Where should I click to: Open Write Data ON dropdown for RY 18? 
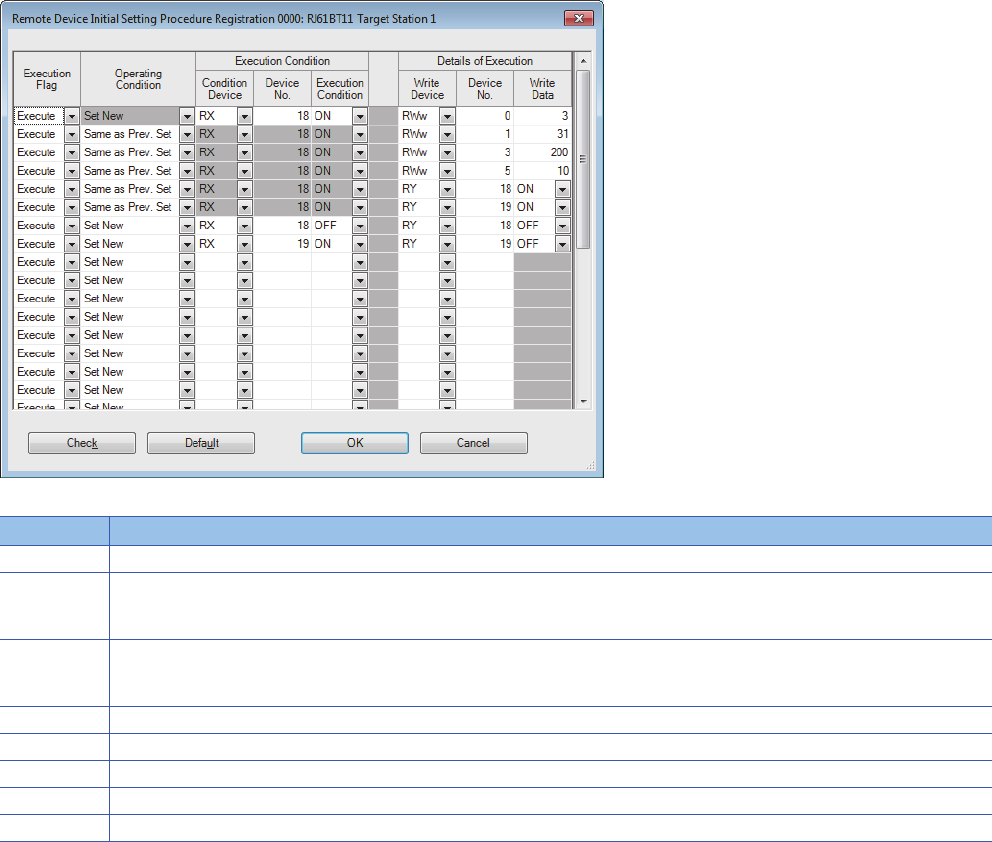[x=562, y=189]
